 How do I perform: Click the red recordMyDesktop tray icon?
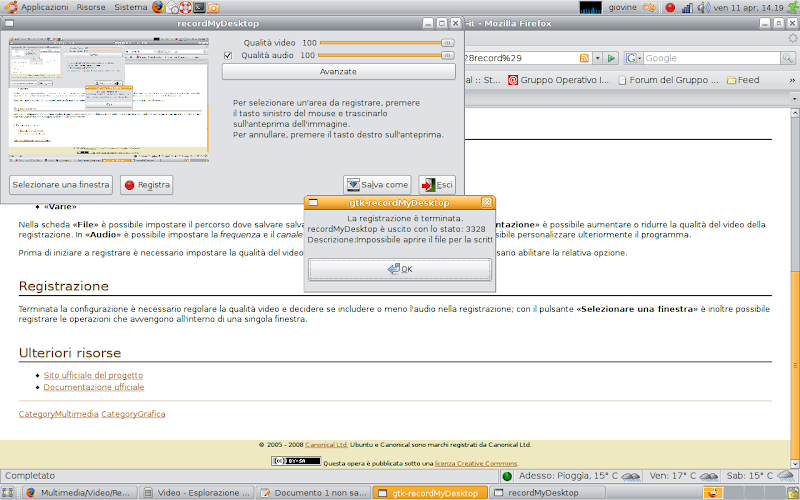click(670, 7)
